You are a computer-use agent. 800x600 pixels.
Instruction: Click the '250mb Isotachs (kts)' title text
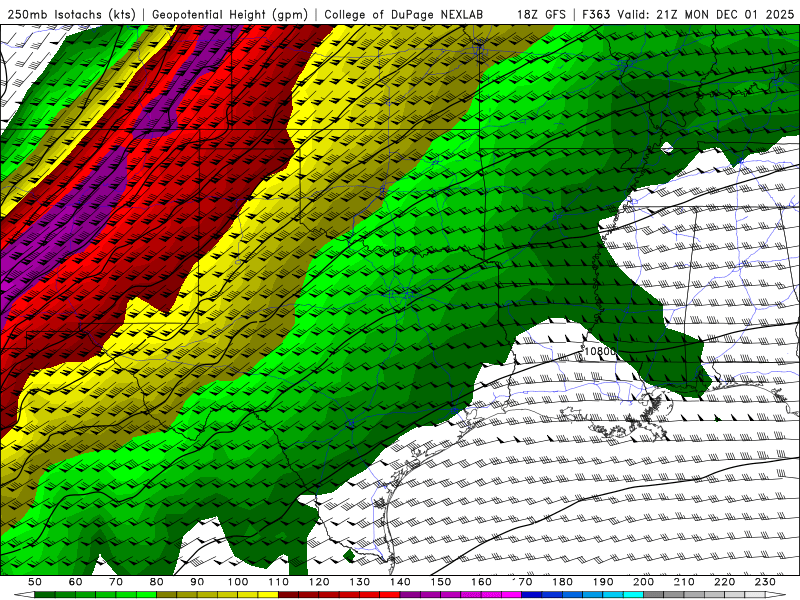(x=71, y=14)
